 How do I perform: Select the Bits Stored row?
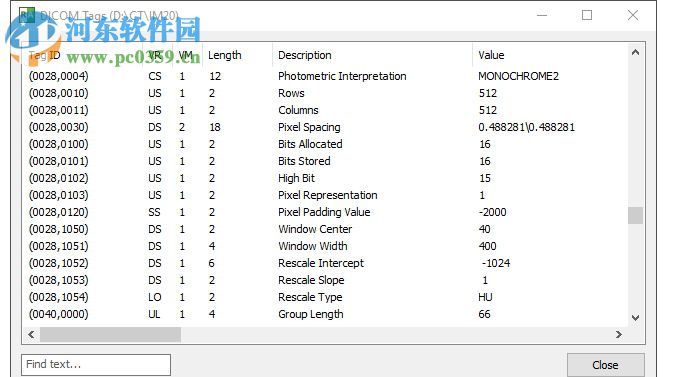coord(325,161)
